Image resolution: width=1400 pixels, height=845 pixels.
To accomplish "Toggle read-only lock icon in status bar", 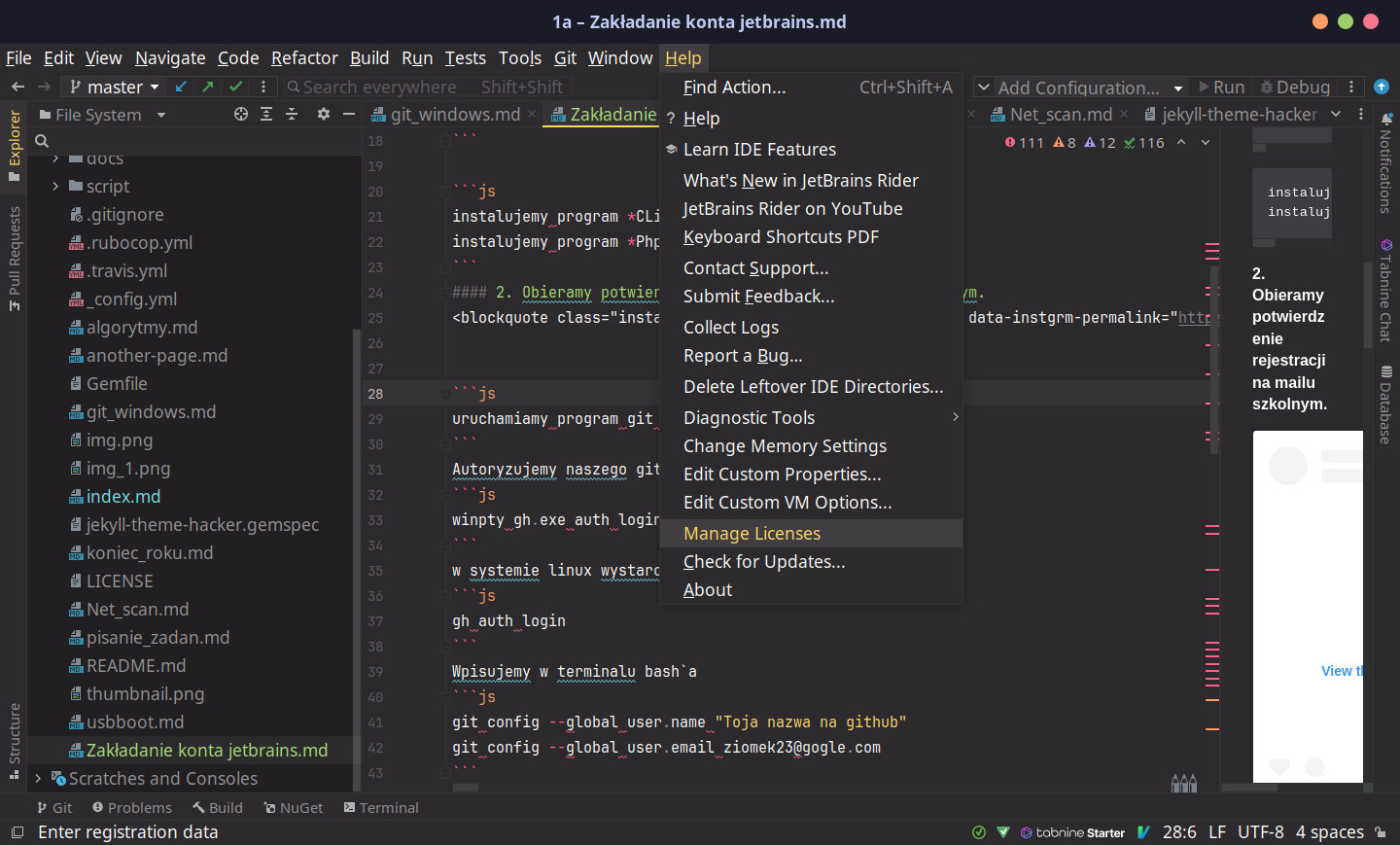I will (x=1381, y=832).
